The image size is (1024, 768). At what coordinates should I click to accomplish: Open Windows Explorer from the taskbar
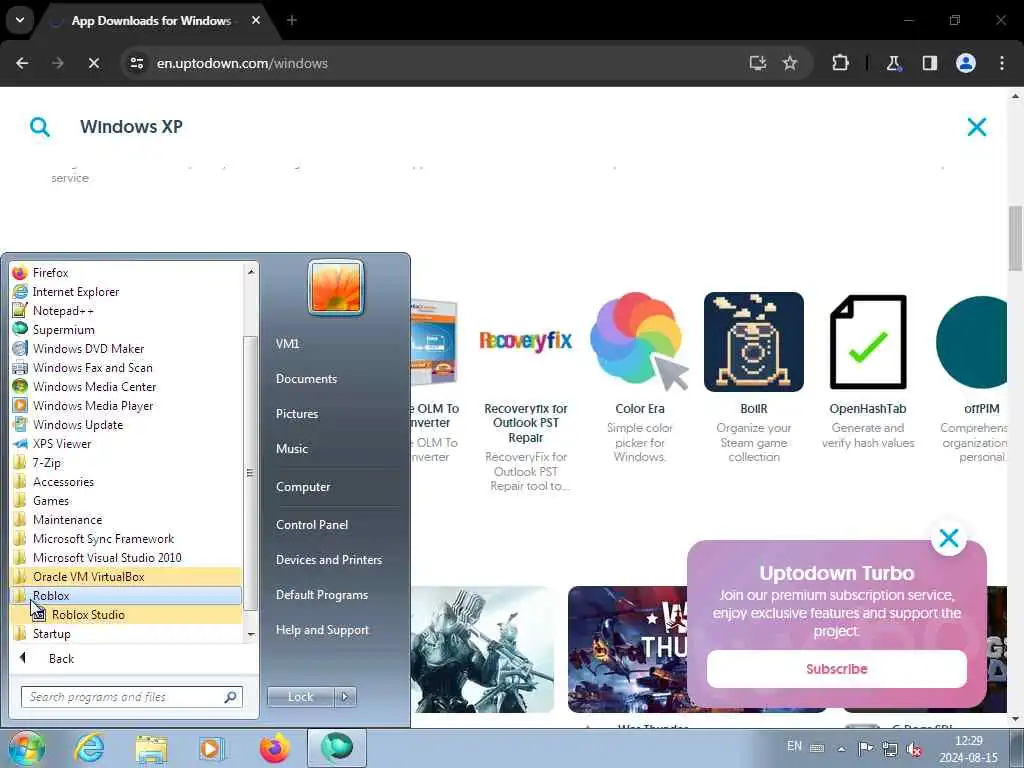pos(151,748)
